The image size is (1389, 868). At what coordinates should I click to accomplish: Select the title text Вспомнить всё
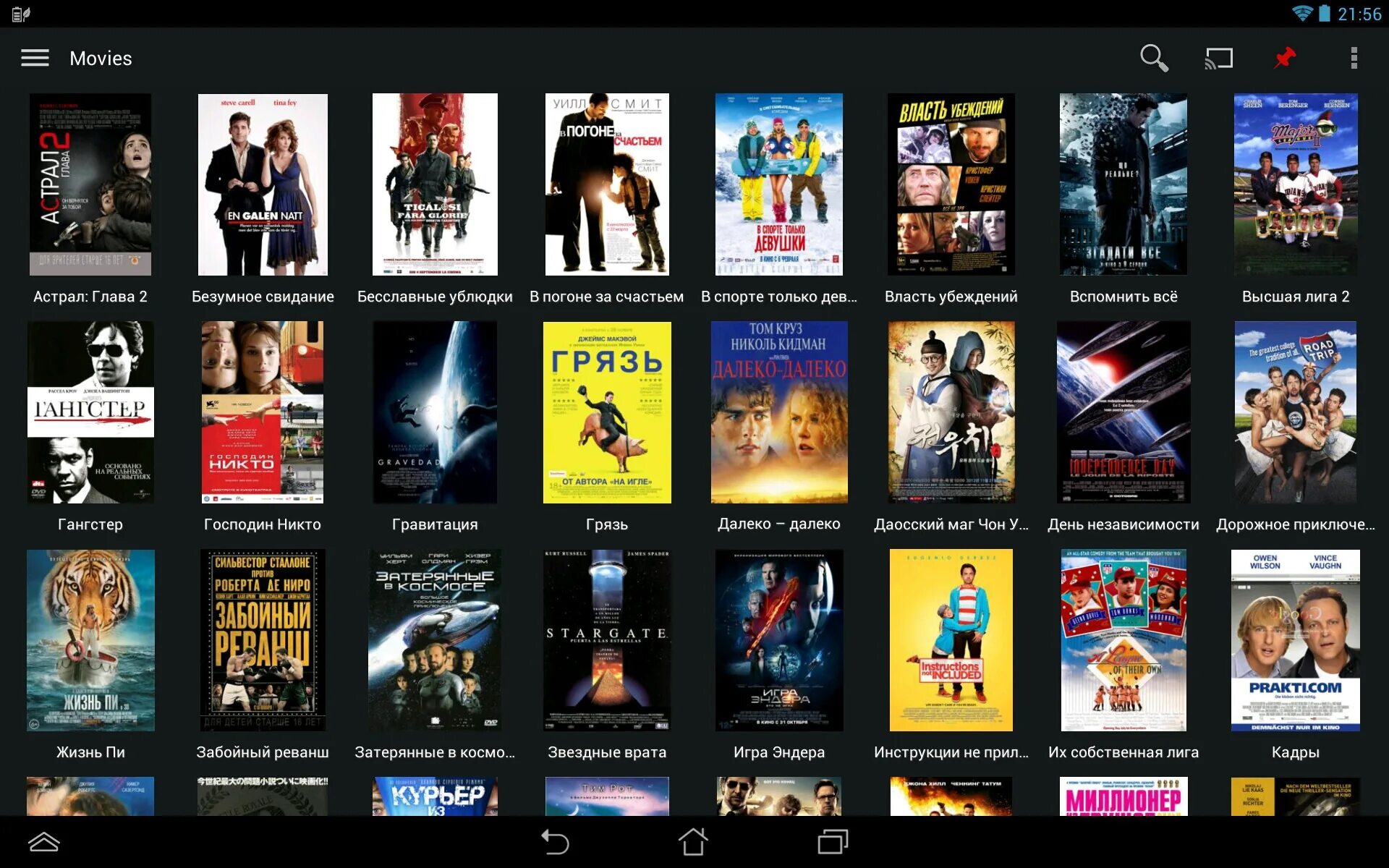1123,297
